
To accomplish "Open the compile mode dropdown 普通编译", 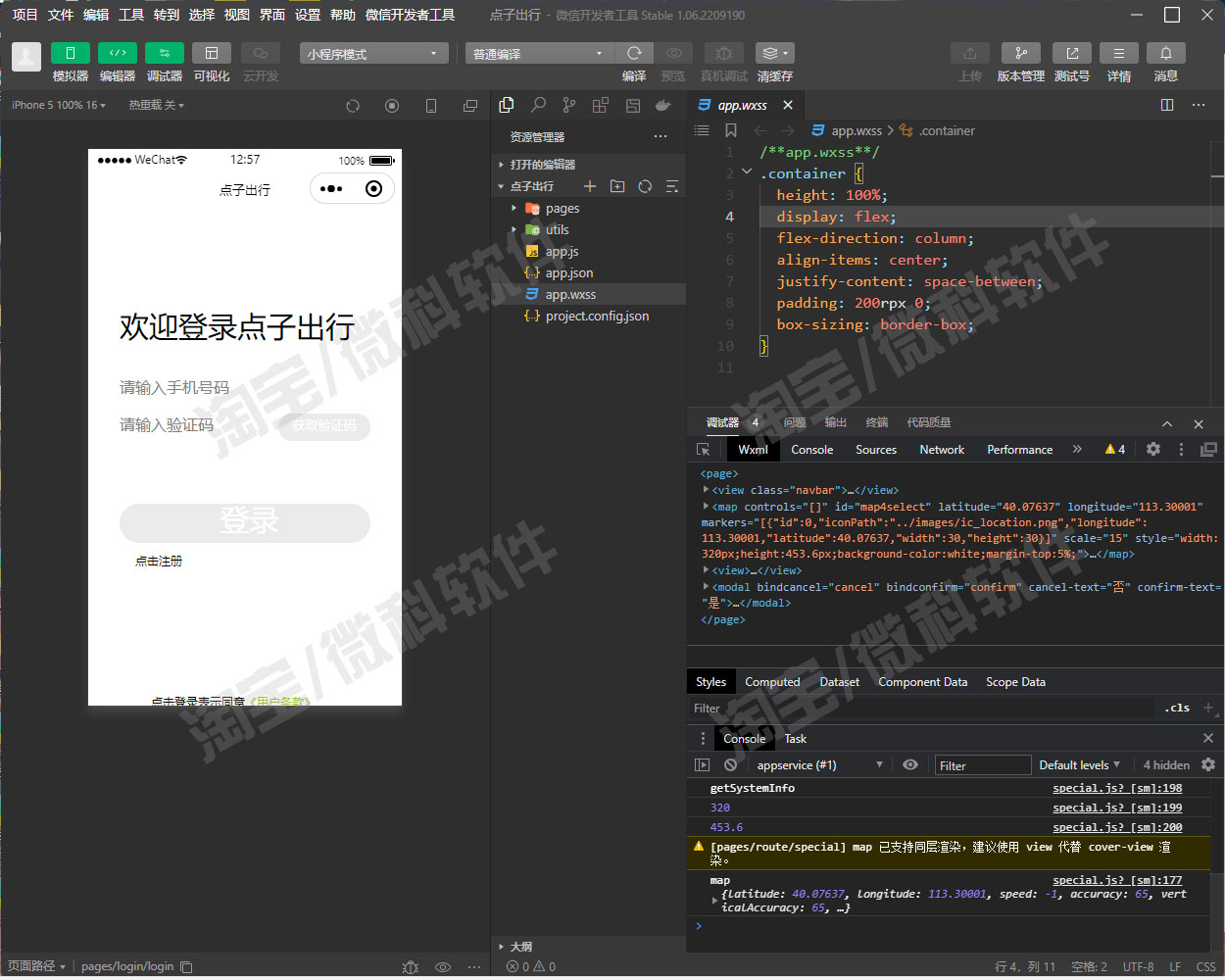I will (539, 54).
